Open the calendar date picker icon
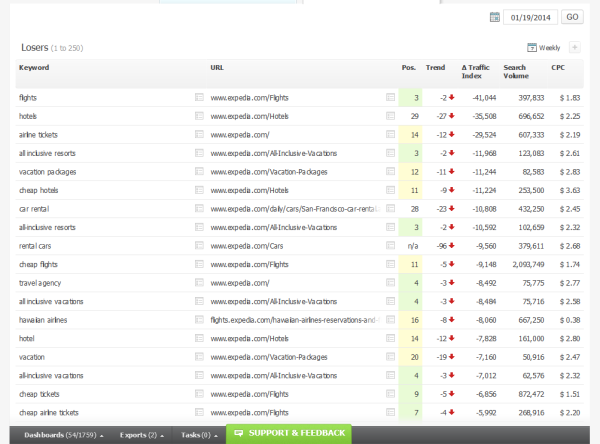This screenshot has width=600, height=444. pos(495,17)
